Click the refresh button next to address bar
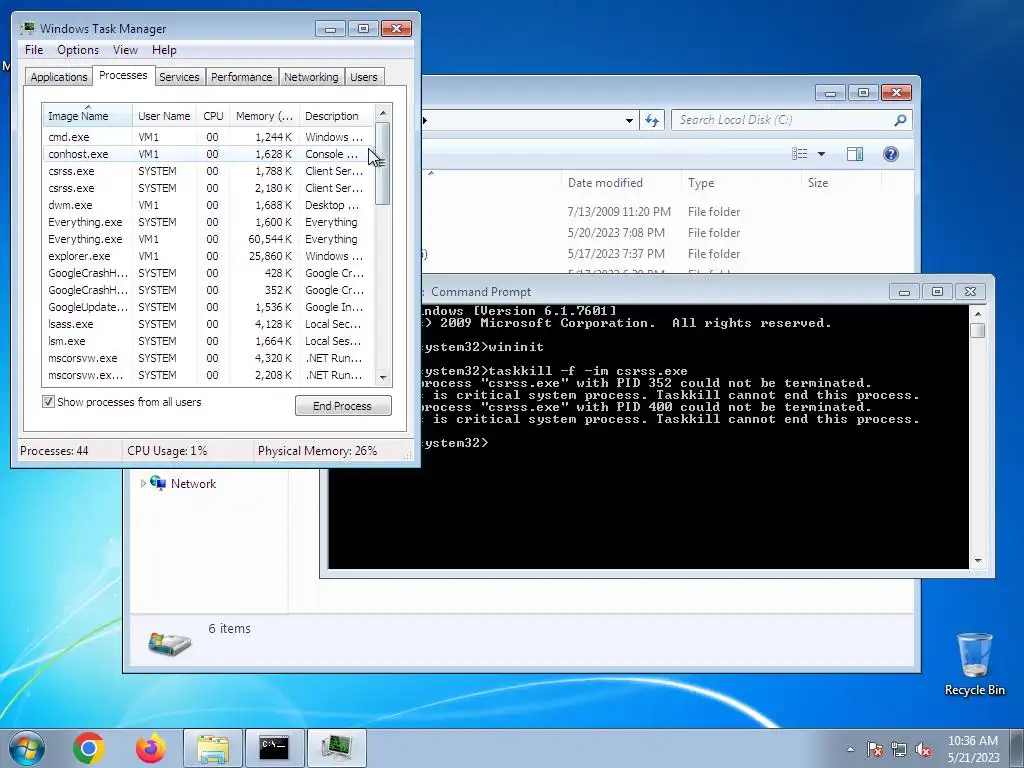This screenshot has width=1024, height=768. [x=652, y=120]
